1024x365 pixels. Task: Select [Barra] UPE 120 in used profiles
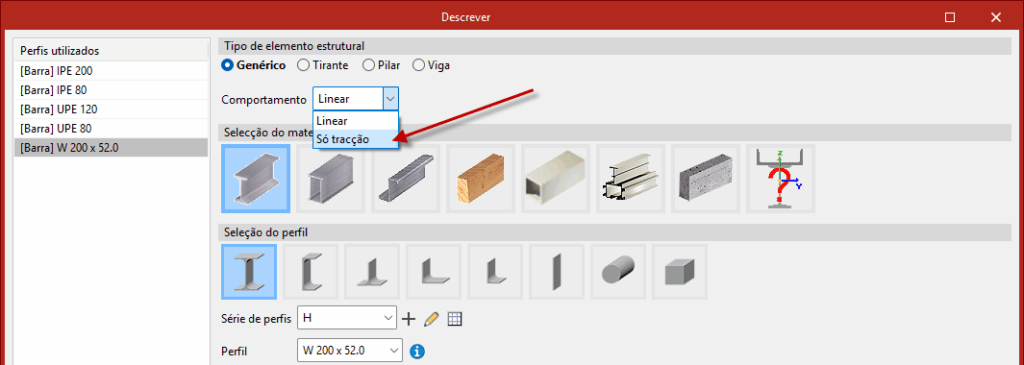[111, 109]
